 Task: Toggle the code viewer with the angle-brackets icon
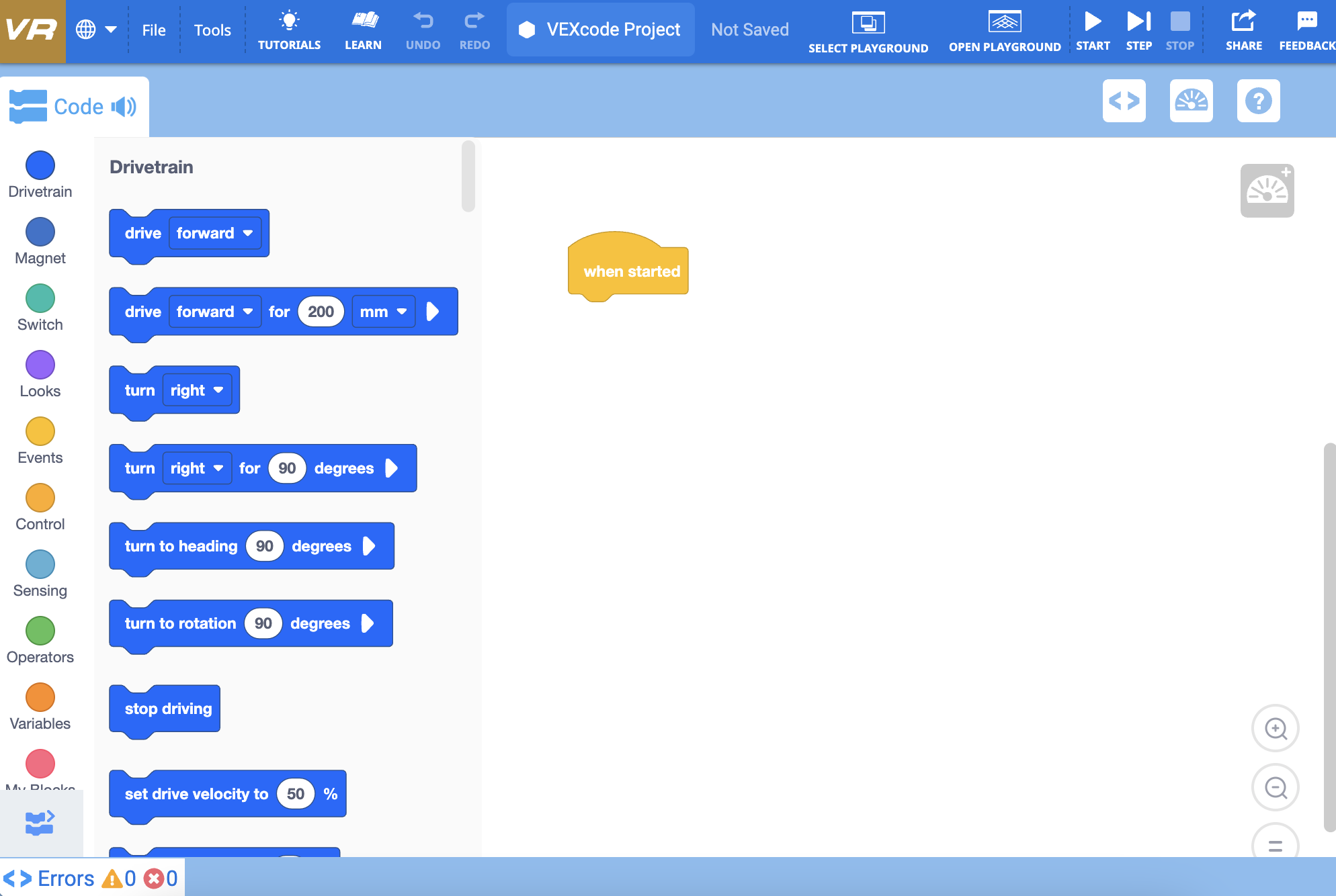click(1124, 101)
